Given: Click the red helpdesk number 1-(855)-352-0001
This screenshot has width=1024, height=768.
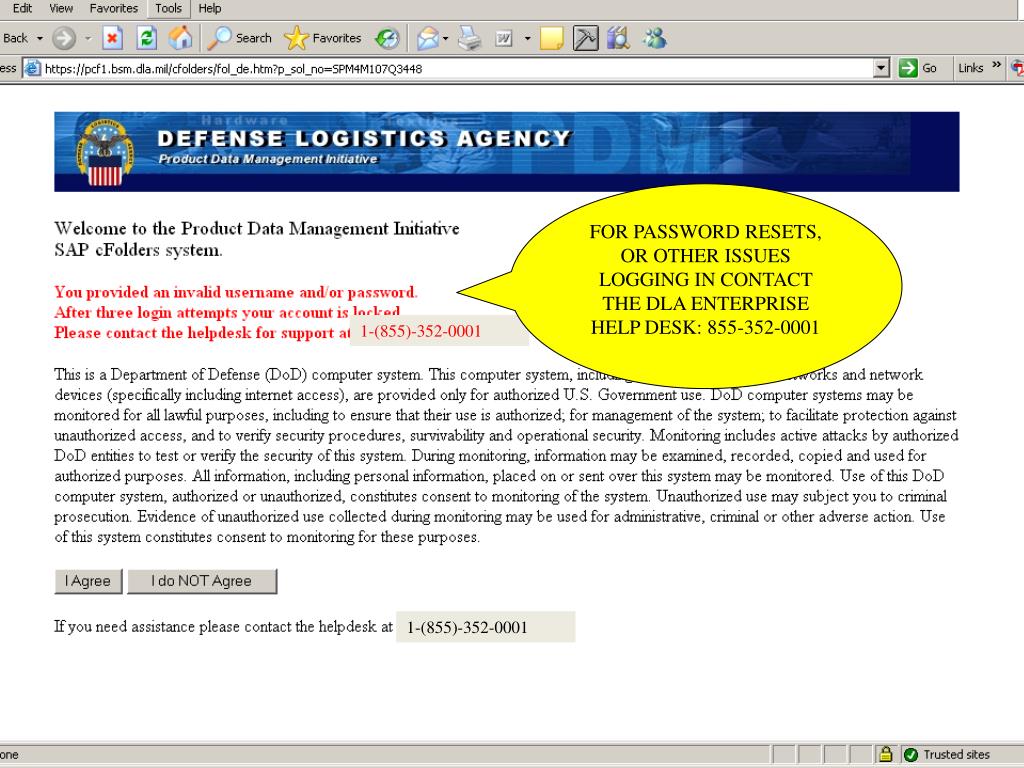Looking at the screenshot, I should coord(421,332).
